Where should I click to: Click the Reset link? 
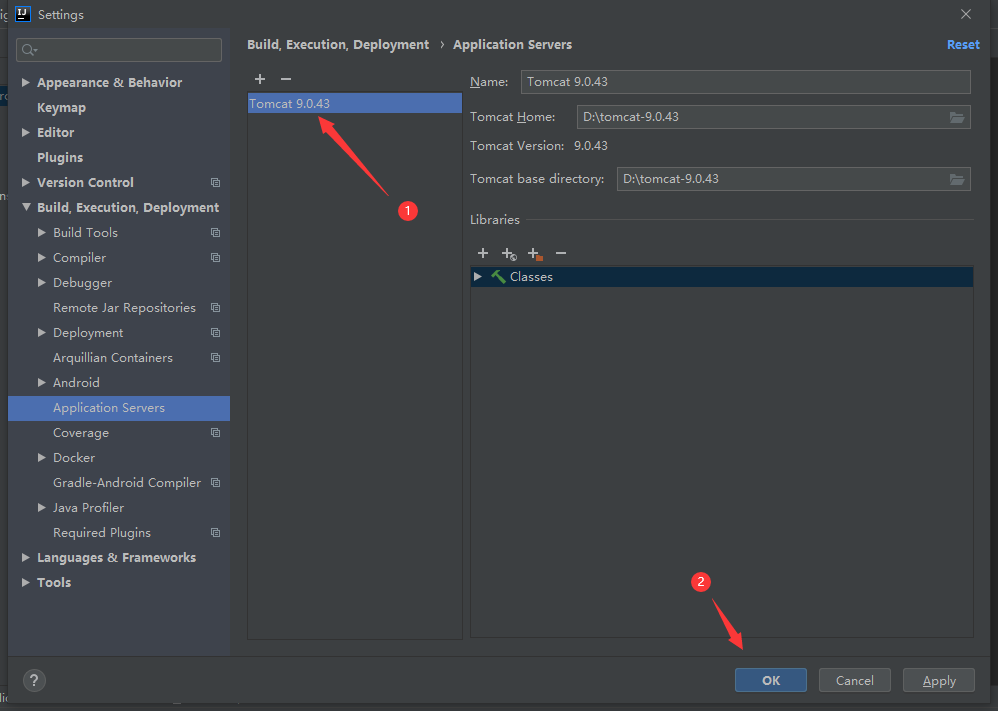[x=963, y=45]
